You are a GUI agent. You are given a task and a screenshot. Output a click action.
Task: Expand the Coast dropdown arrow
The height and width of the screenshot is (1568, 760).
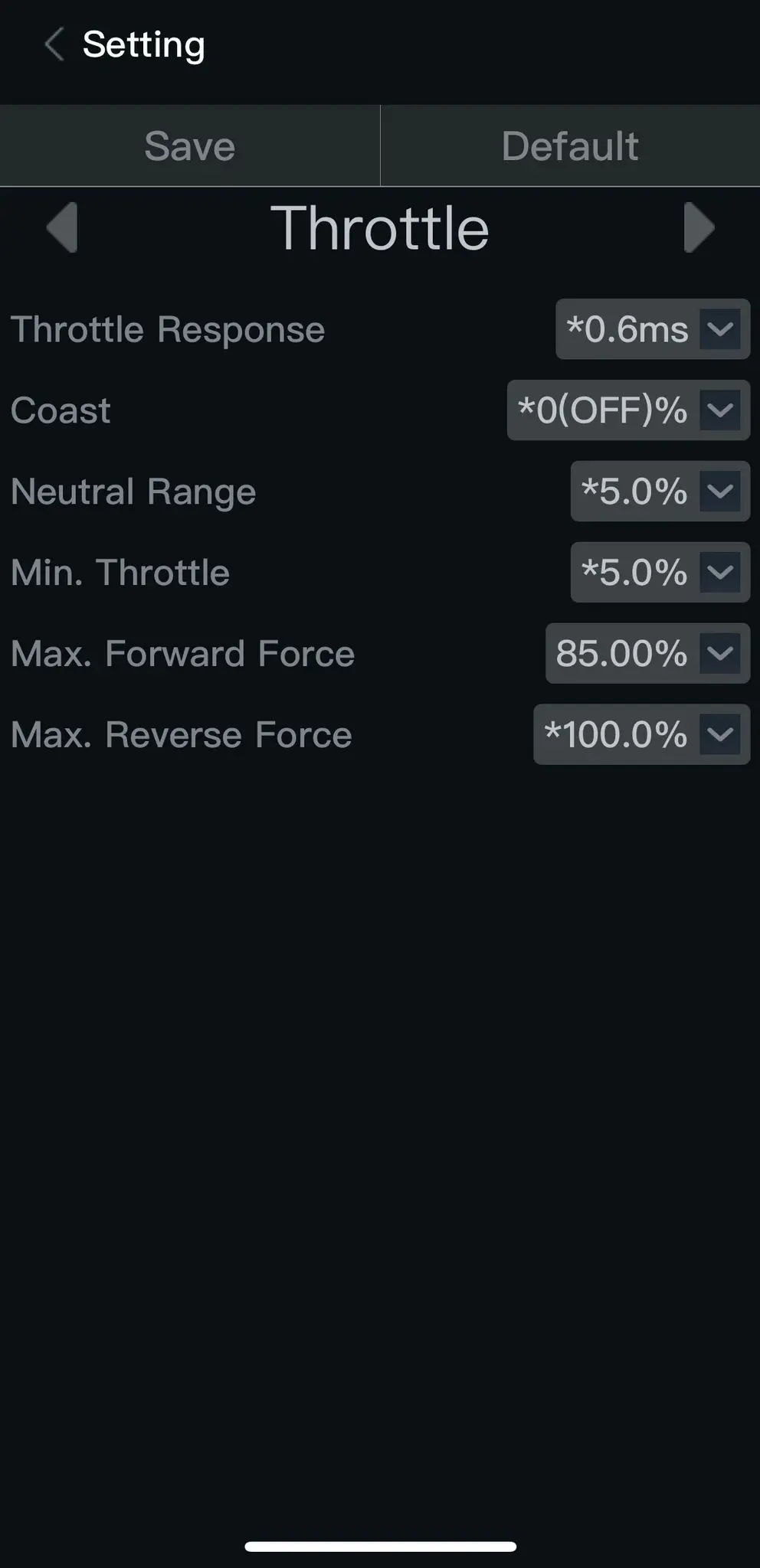tap(720, 410)
